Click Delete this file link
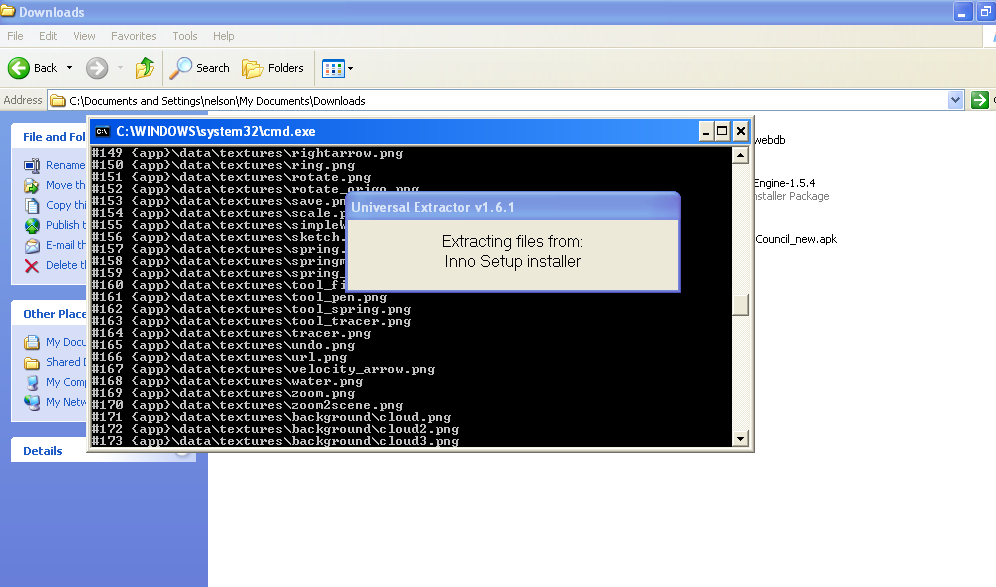This screenshot has width=996, height=587. pyautogui.click(x=65, y=265)
